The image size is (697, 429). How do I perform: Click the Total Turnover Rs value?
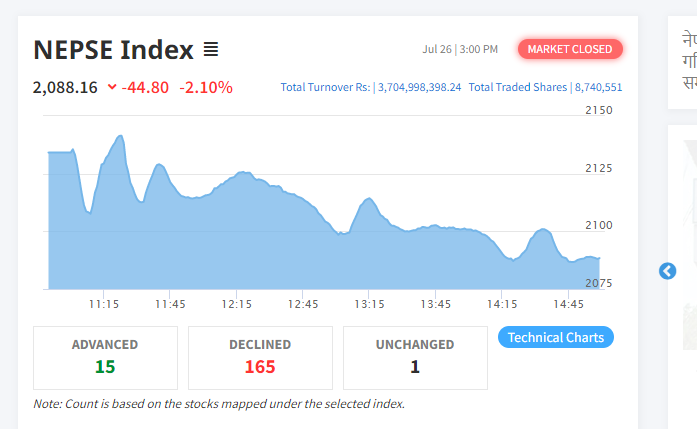click(x=419, y=88)
